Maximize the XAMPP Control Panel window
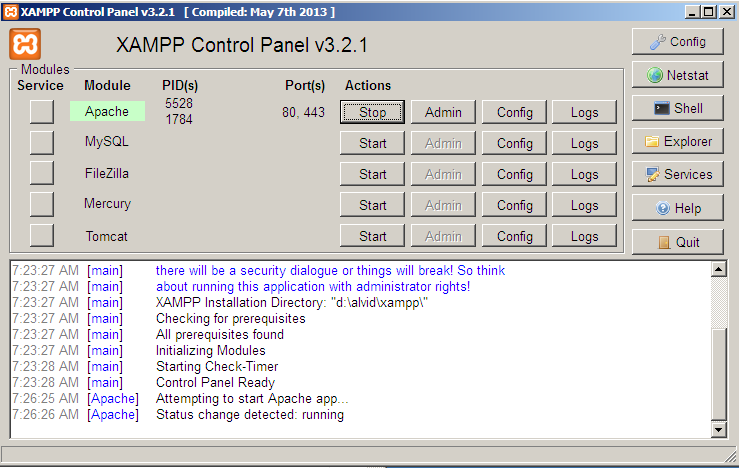Viewport: 739px width, 468px height. tap(708, 12)
